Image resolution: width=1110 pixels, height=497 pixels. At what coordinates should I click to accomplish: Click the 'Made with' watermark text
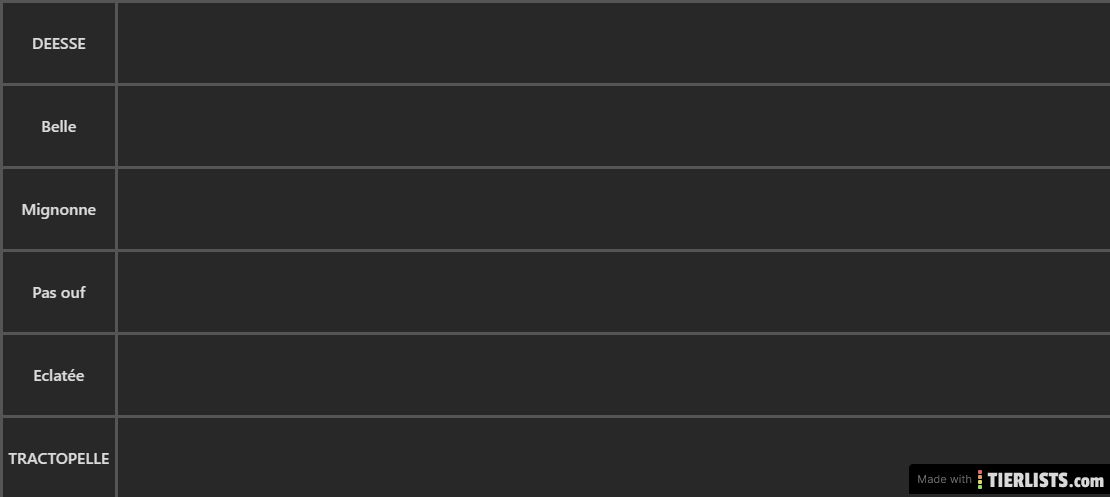[944, 479]
